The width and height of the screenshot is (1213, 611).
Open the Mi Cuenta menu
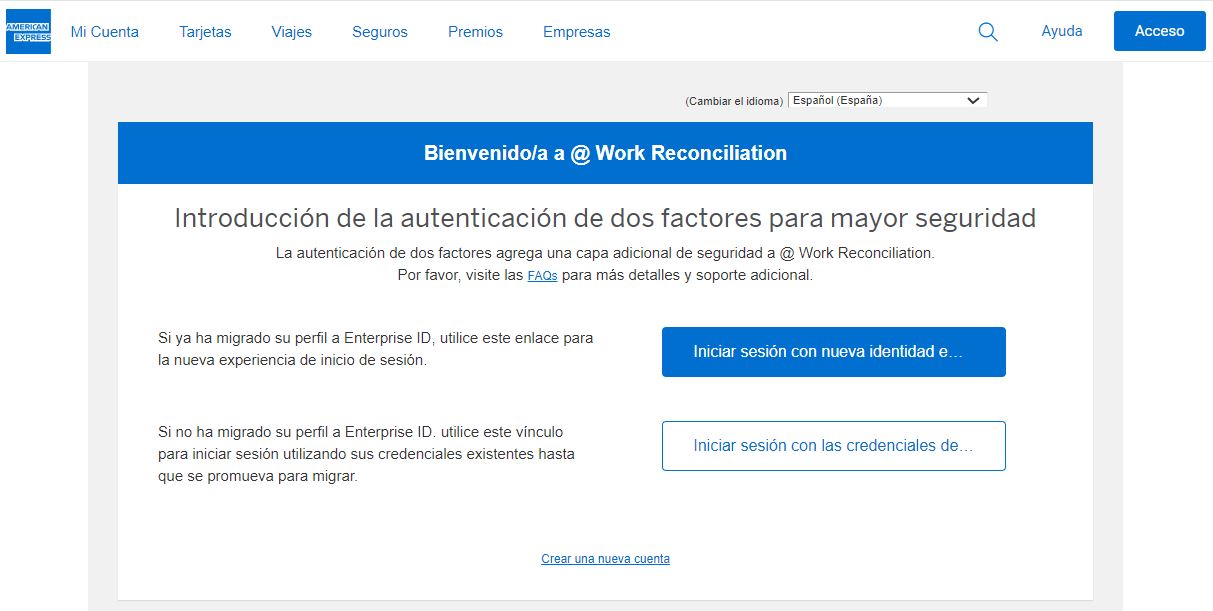coord(105,32)
